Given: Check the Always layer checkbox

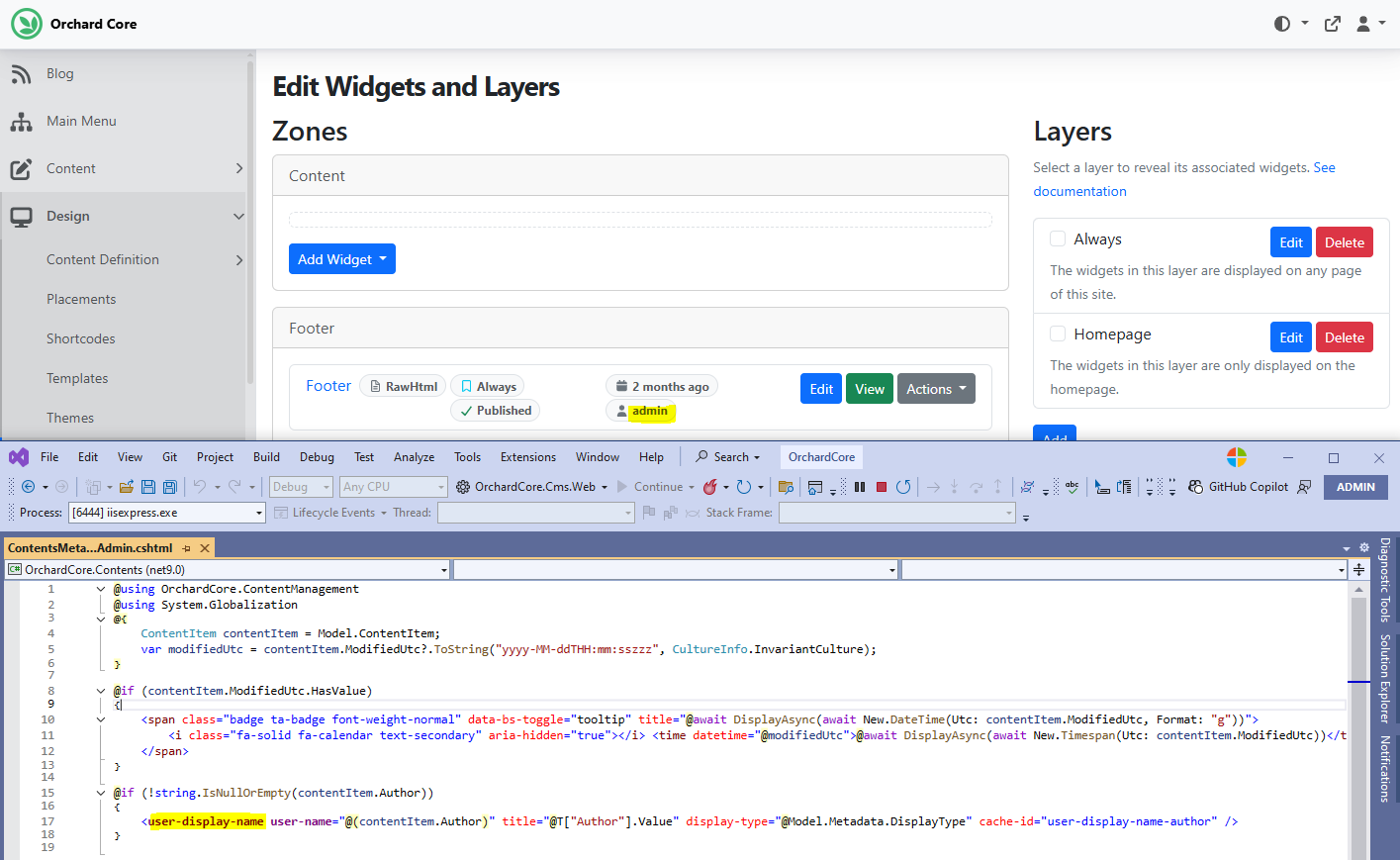Looking at the screenshot, I should (x=1058, y=239).
